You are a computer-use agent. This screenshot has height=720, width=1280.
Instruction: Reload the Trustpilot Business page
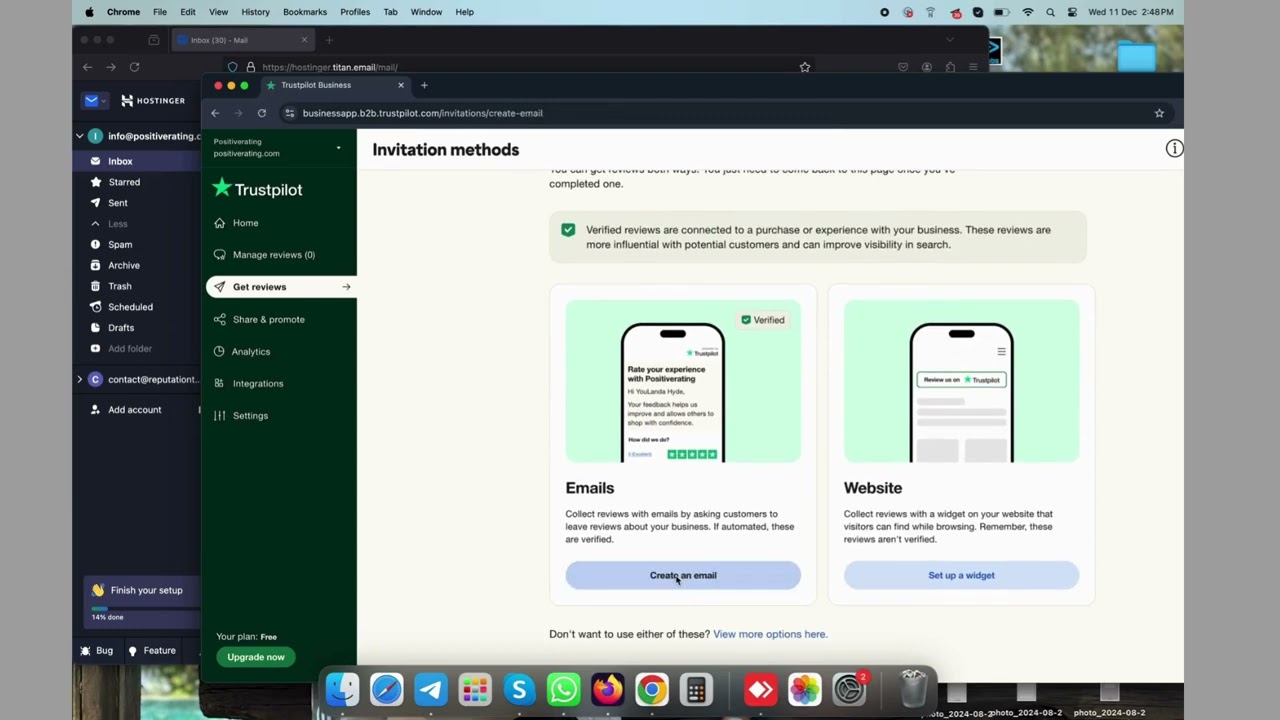point(262,113)
